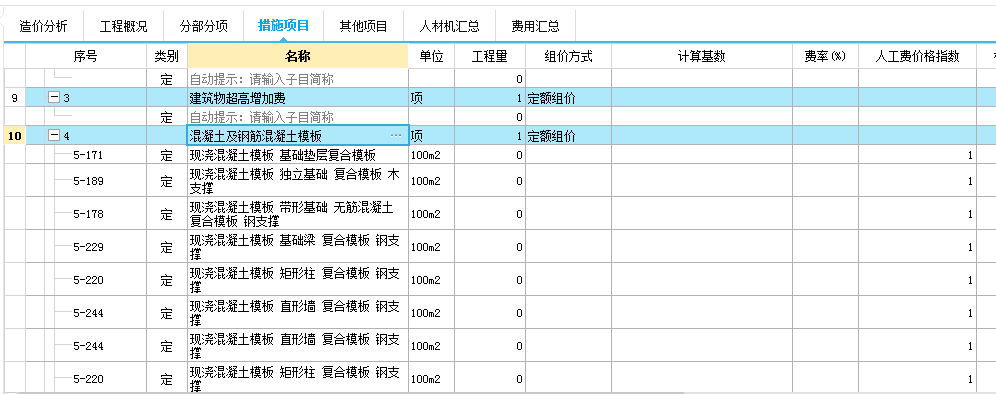
Task: Open the 费用汇总 tab
Action: click(x=535, y=26)
